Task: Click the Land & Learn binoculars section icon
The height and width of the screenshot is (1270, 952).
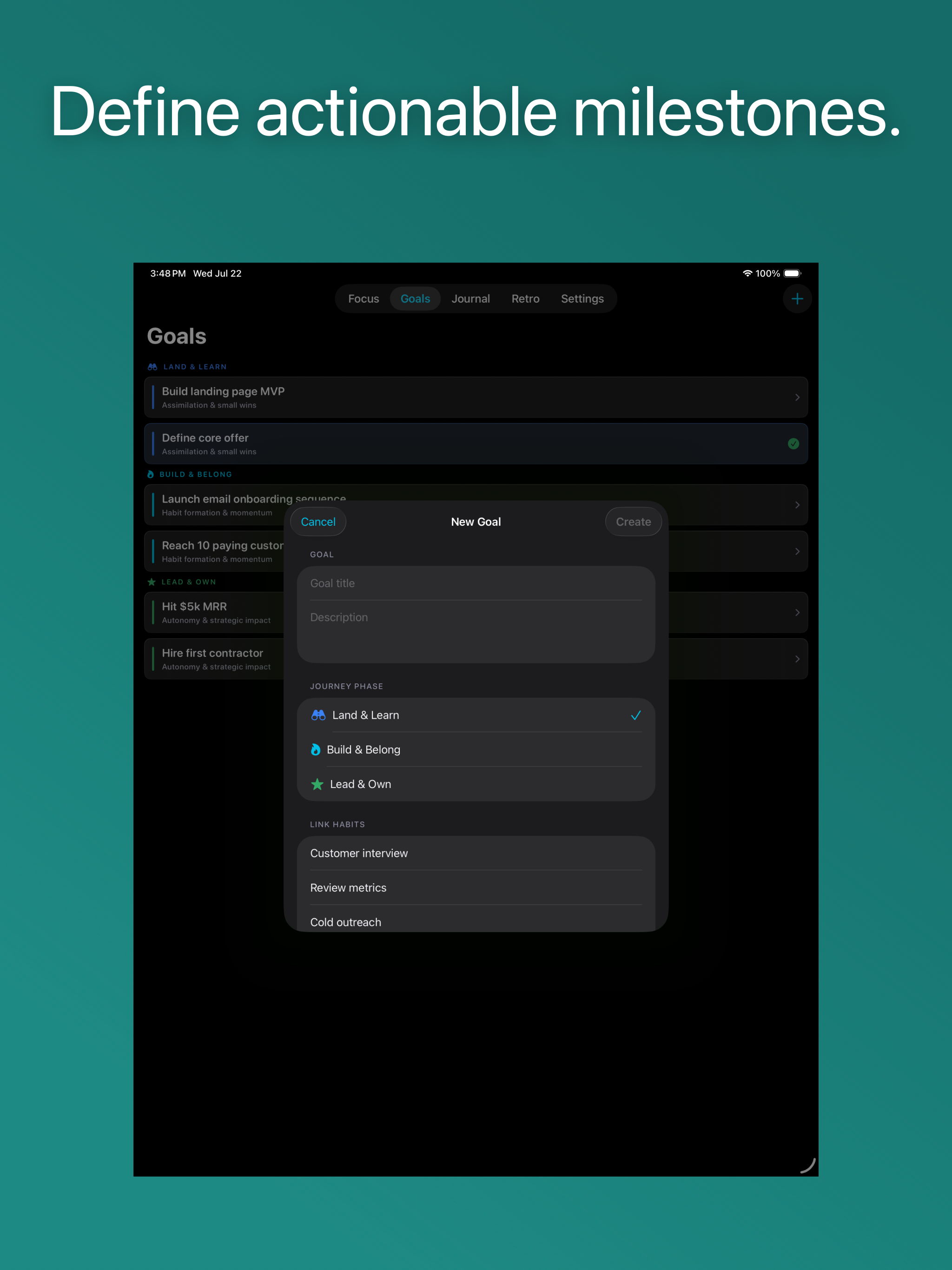Action: pos(152,367)
